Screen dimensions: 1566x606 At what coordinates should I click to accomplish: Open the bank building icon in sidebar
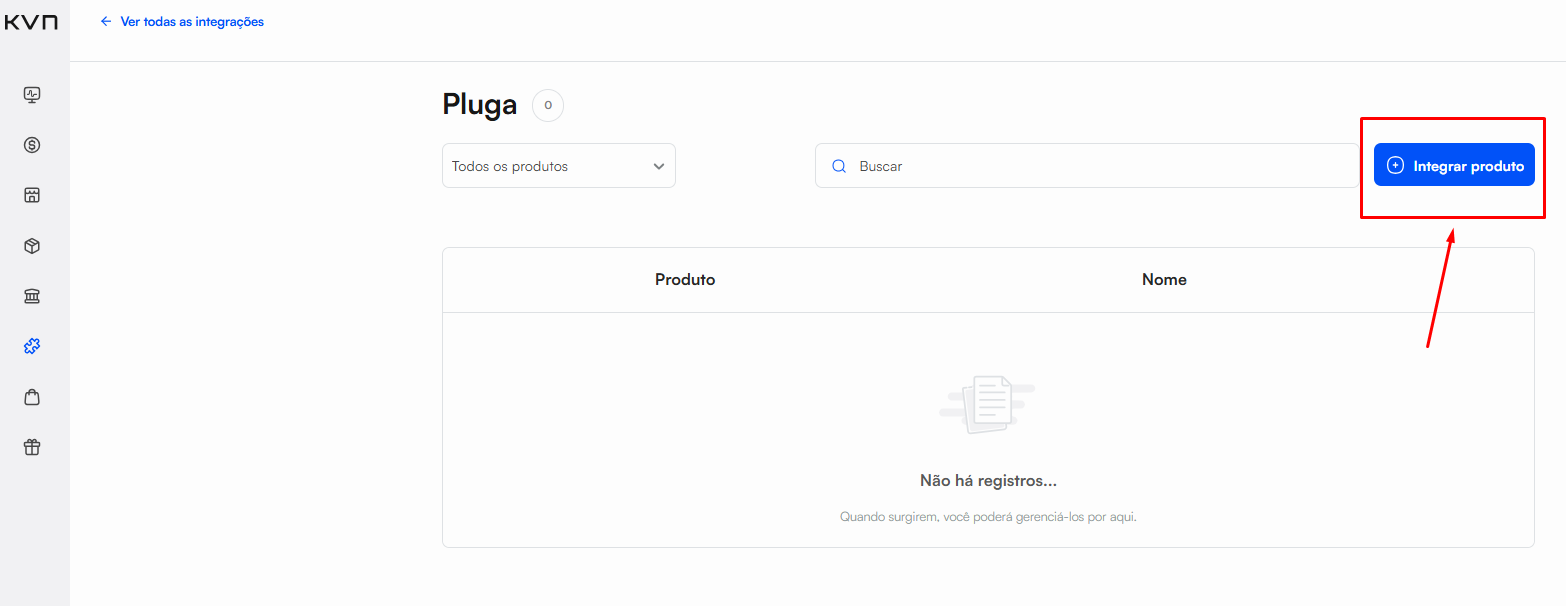coord(32,296)
